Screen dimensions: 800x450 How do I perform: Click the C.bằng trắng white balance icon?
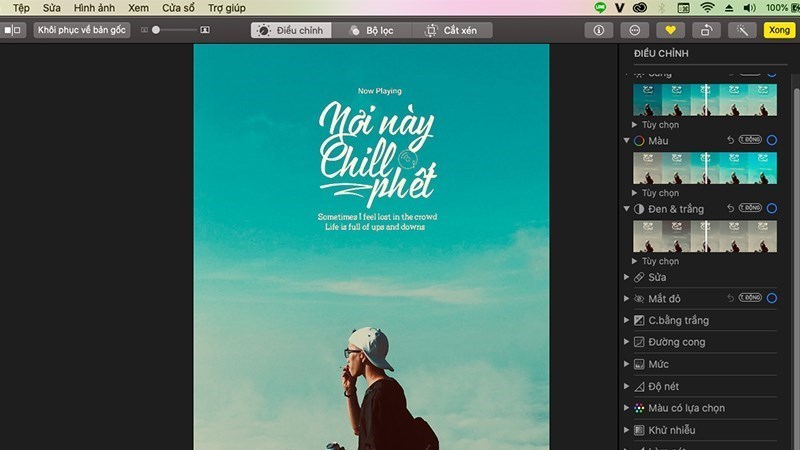point(639,320)
